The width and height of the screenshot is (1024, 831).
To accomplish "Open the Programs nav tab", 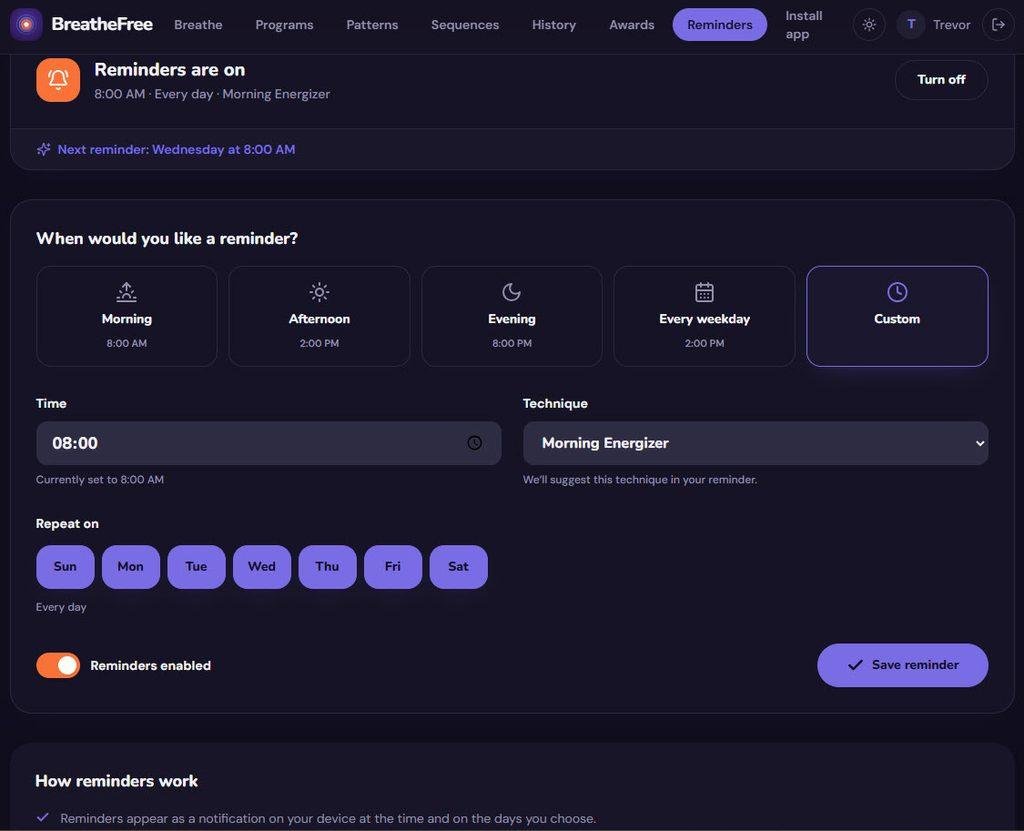I will pyautogui.click(x=284, y=25).
